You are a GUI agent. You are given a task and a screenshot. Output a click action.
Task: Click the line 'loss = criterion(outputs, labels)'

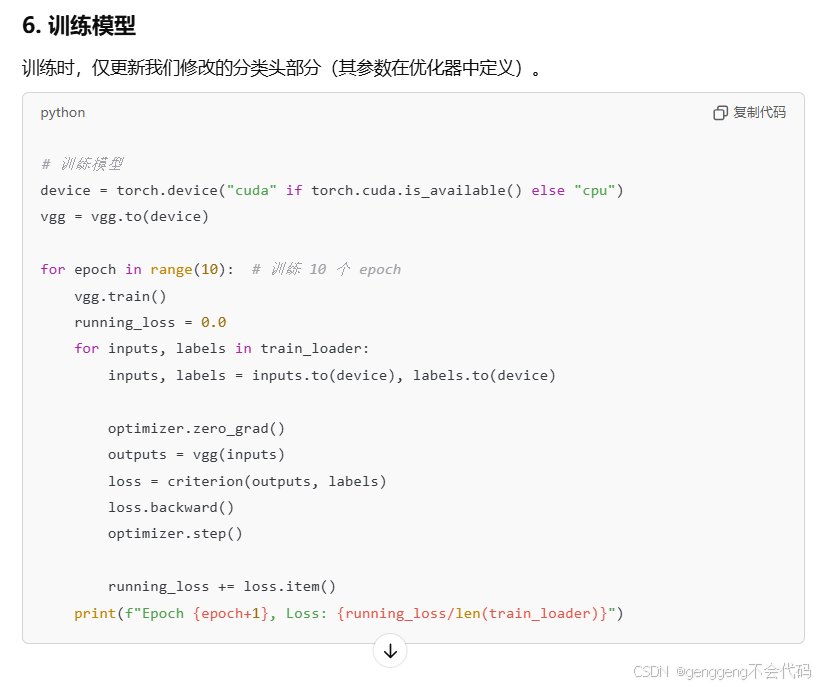coord(247,481)
